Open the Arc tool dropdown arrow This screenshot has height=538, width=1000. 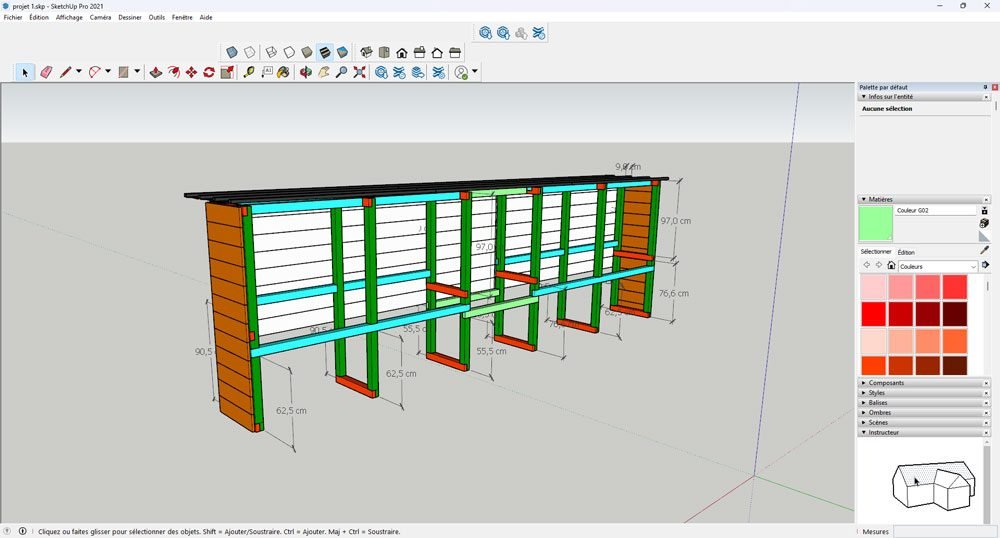(x=108, y=71)
